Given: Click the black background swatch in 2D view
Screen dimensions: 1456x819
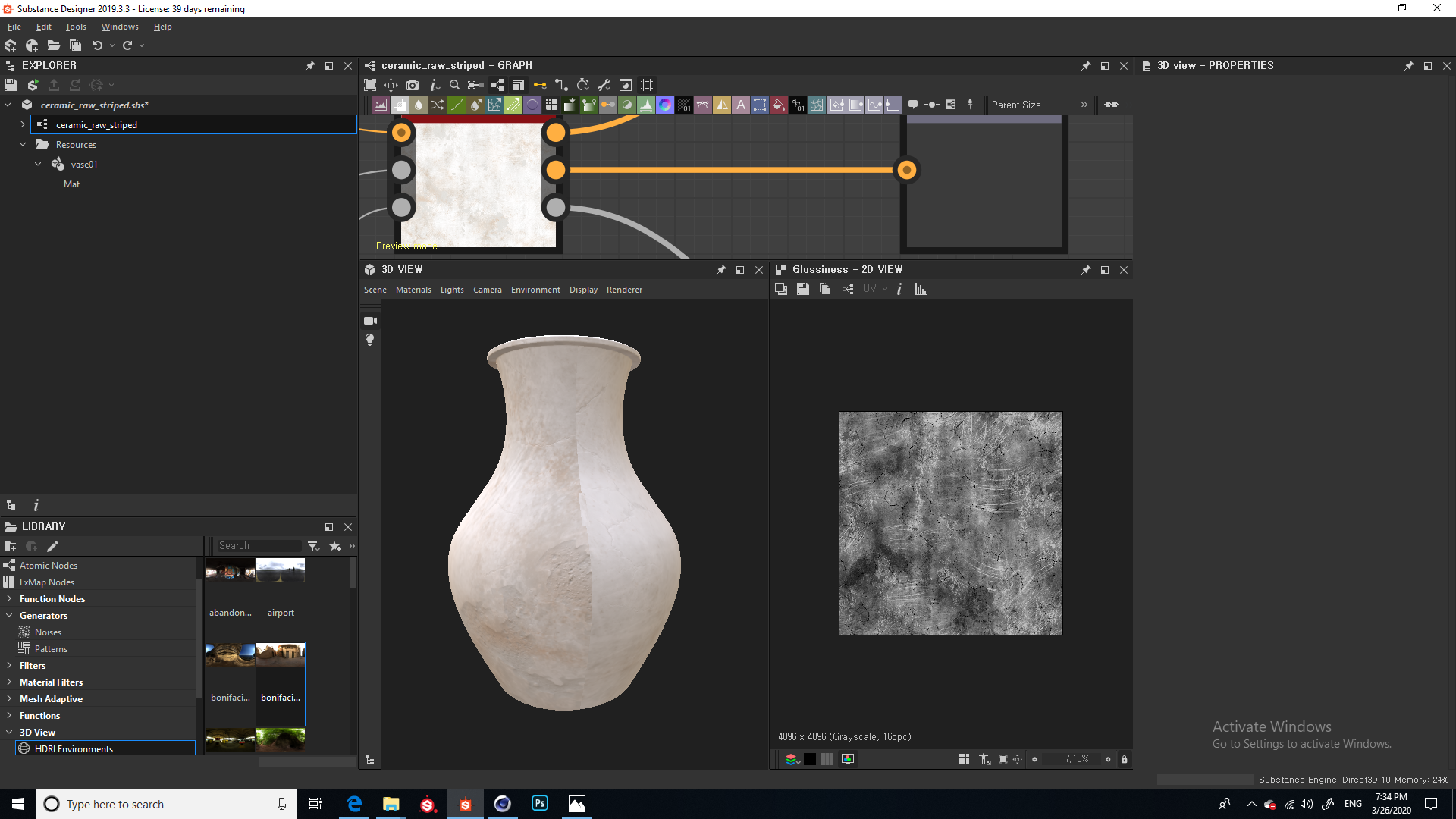Looking at the screenshot, I should pos(810,759).
